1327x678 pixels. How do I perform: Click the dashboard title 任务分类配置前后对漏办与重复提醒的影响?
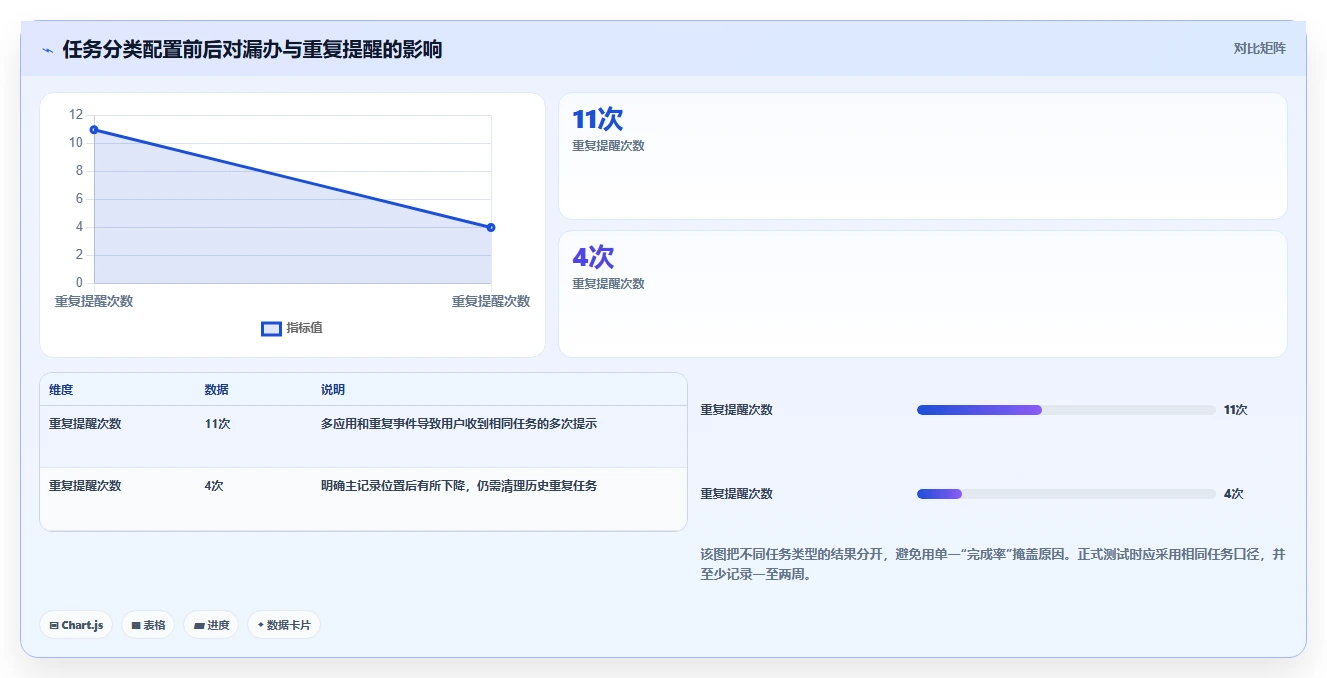[x=252, y=49]
